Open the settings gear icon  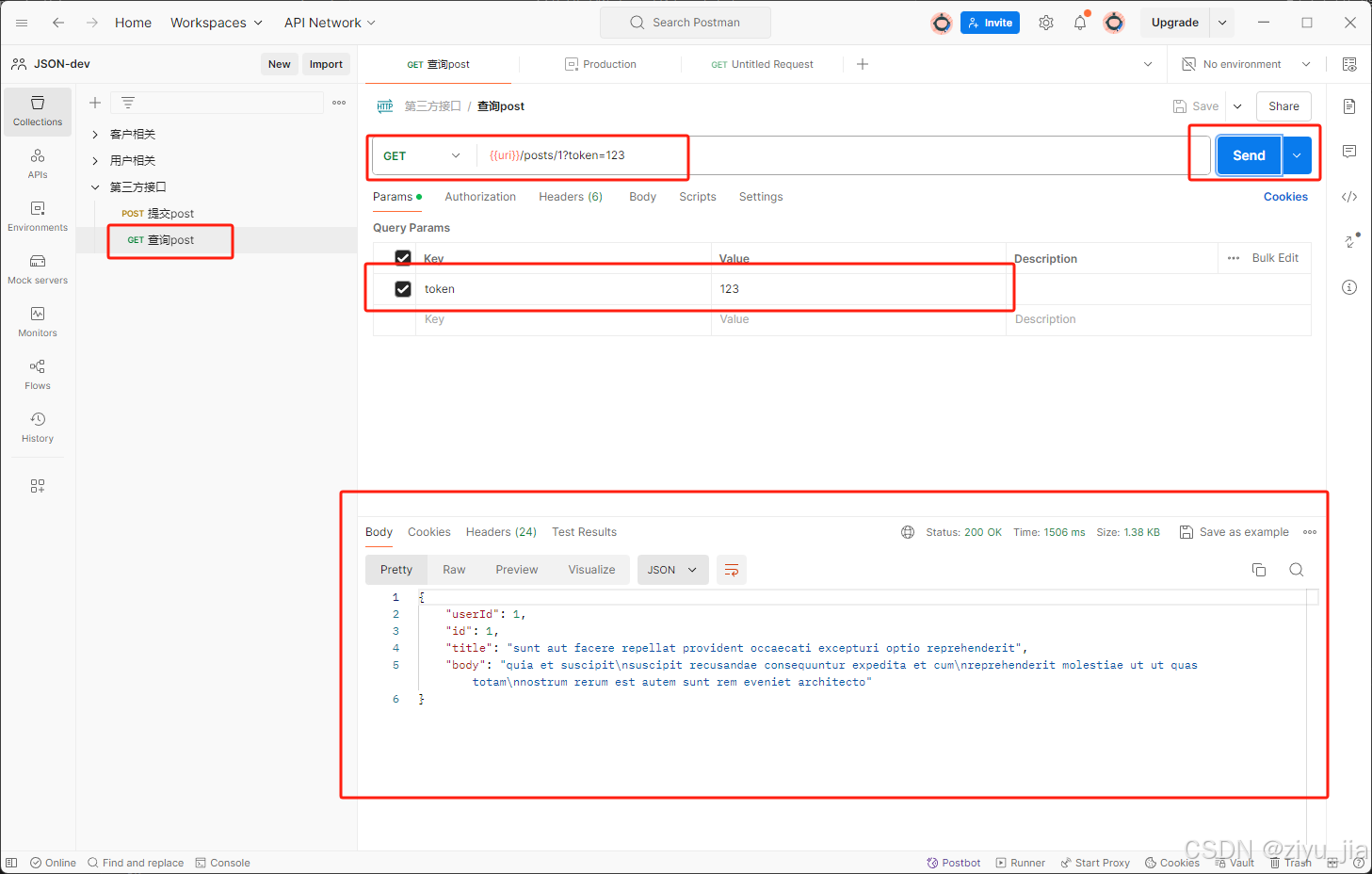pyautogui.click(x=1046, y=23)
